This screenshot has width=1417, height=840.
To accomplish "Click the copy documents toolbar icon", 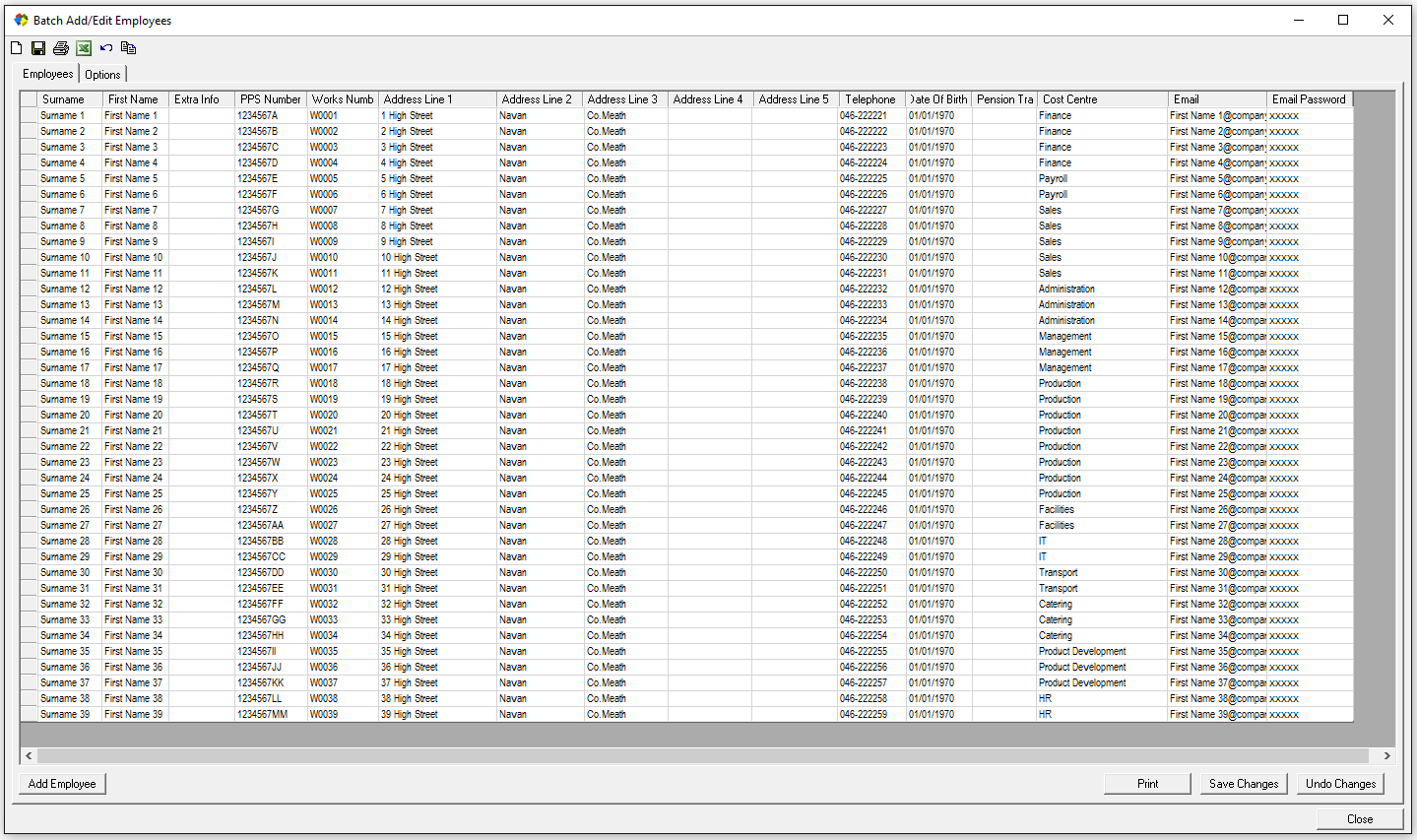I will click(x=128, y=48).
